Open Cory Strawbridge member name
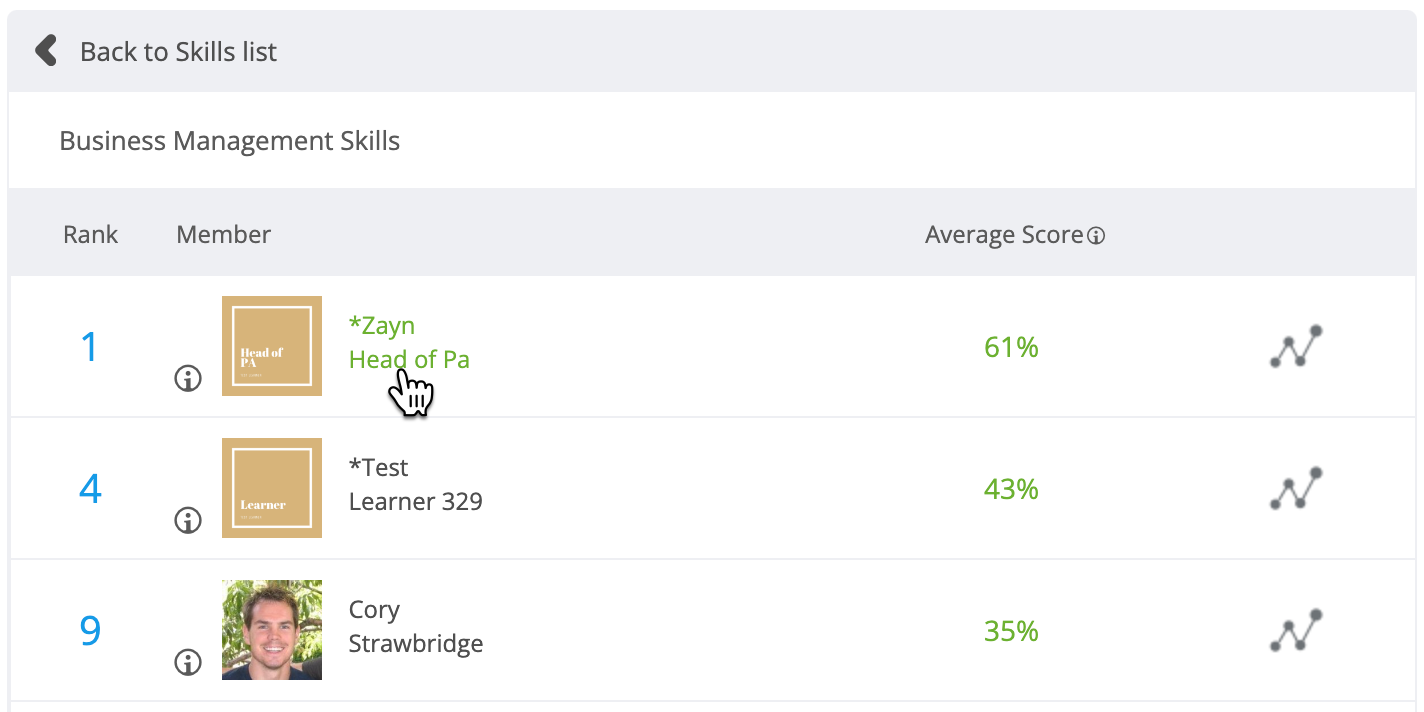The width and height of the screenshot is (1424, 712). pos(415,627)
